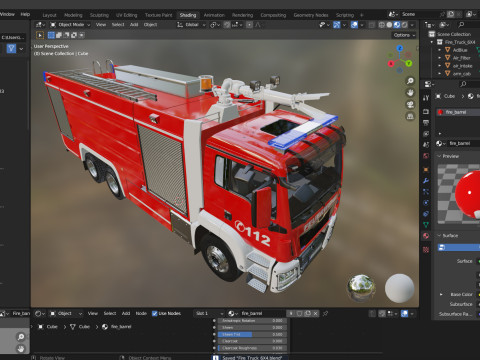Expand the AdBlue object in the outliner
480x360 pixels.
coord(439,50)
